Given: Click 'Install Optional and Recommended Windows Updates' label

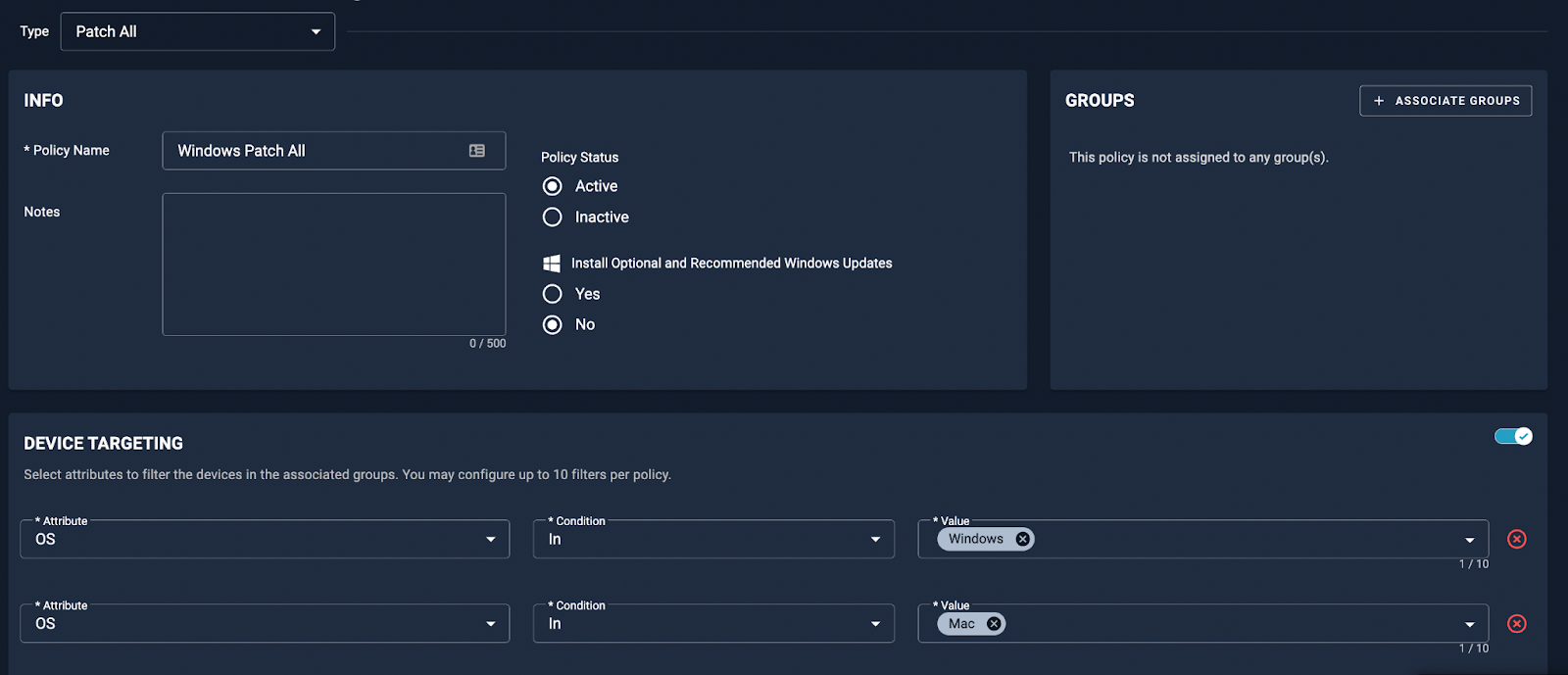Looking at the screenshot, I should 731,264.
